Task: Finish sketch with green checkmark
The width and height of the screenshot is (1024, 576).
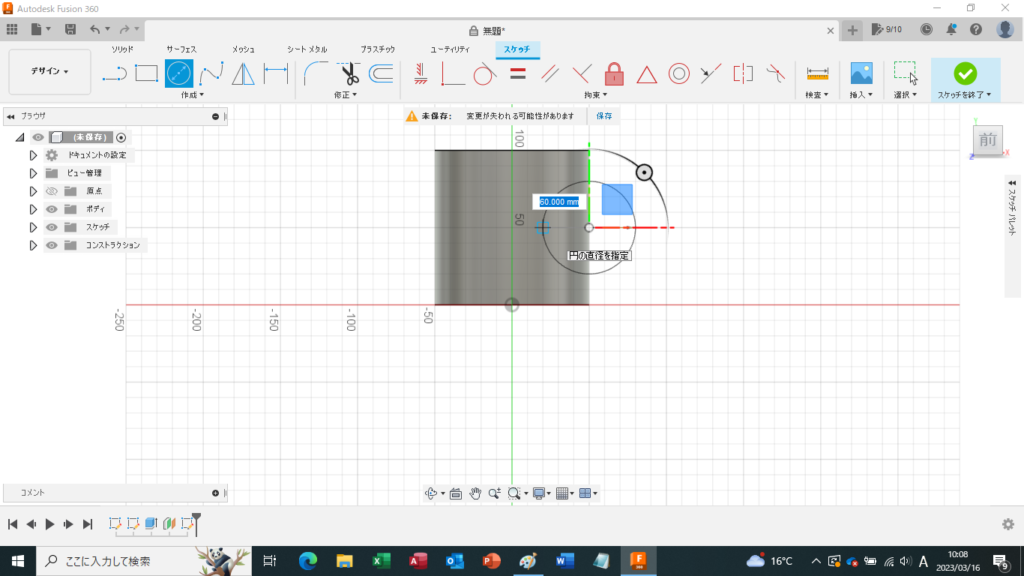Action: 965,73
